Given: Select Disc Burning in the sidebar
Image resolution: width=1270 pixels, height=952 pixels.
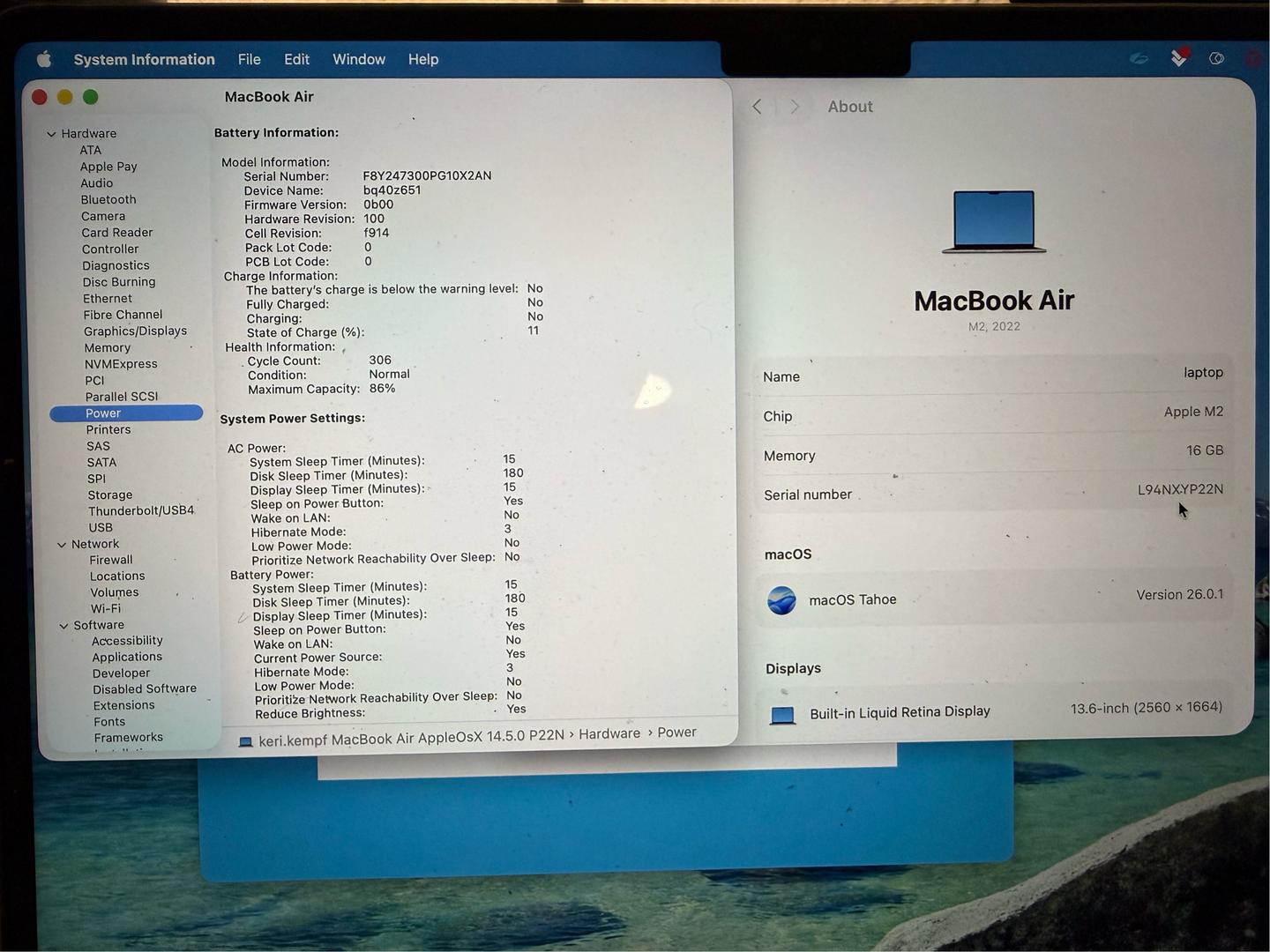Looking at the screenshot, I should (x=119, y=282).
